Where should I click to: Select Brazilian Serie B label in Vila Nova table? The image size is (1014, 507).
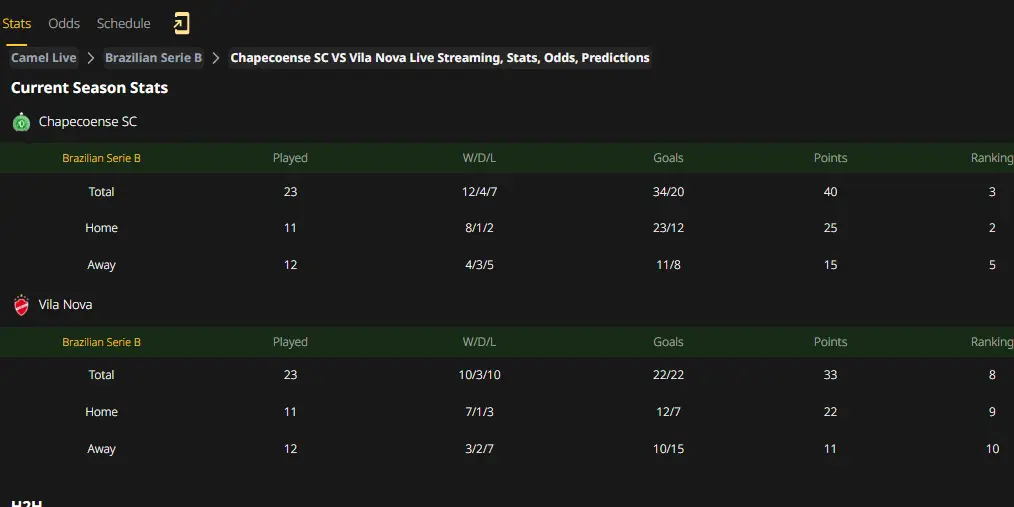[x=102, y=342]
